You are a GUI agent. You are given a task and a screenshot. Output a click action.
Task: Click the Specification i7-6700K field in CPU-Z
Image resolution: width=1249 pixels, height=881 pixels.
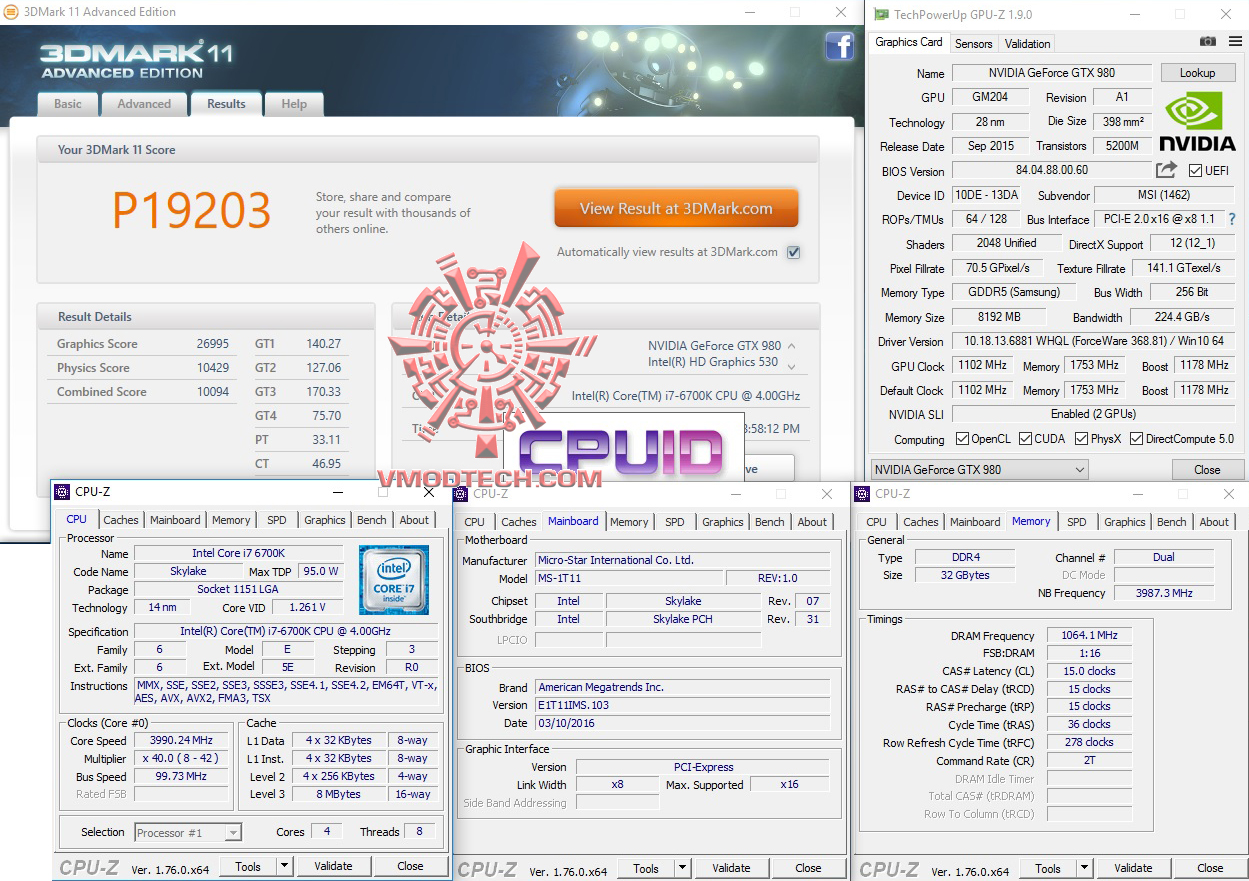click(286, 632)
